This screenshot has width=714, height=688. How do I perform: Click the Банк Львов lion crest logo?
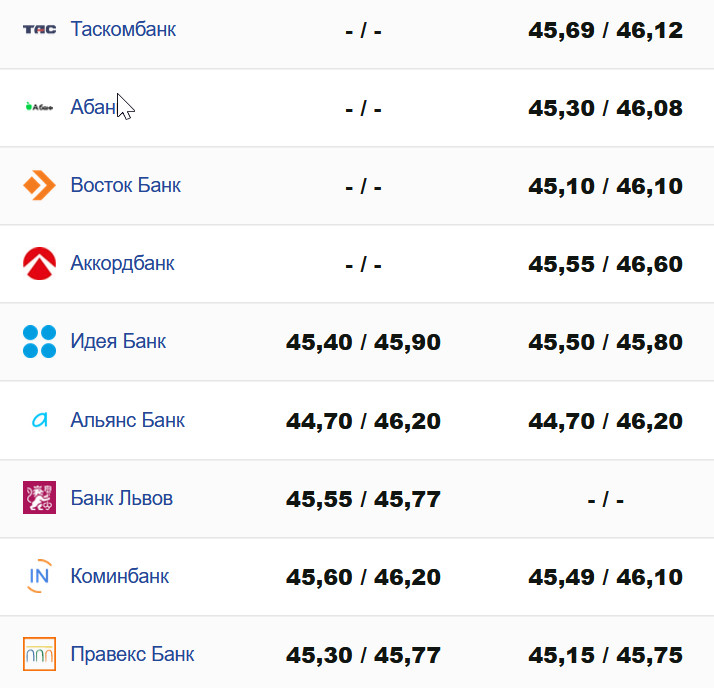click(40, 498)
